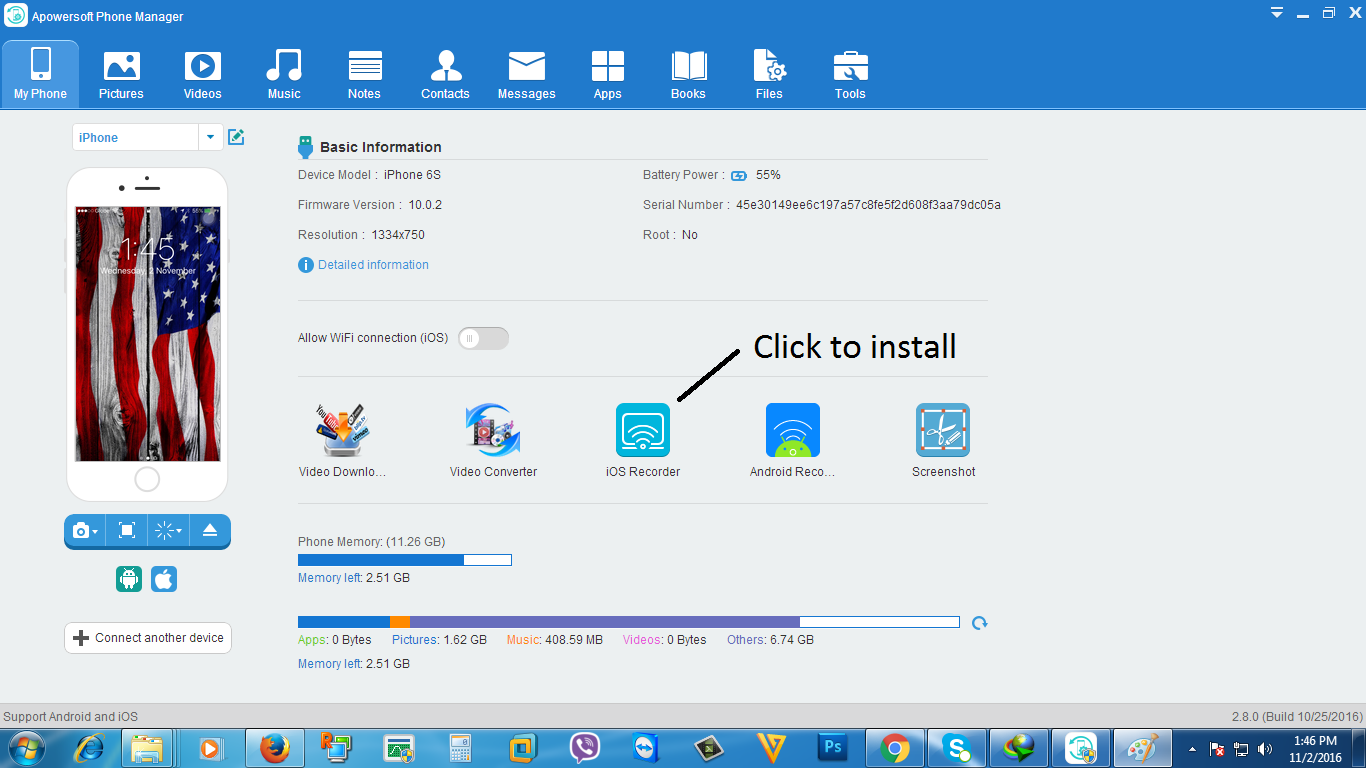
Task: Click the iOS Recorder icon to install
Action: click(643, 430)
